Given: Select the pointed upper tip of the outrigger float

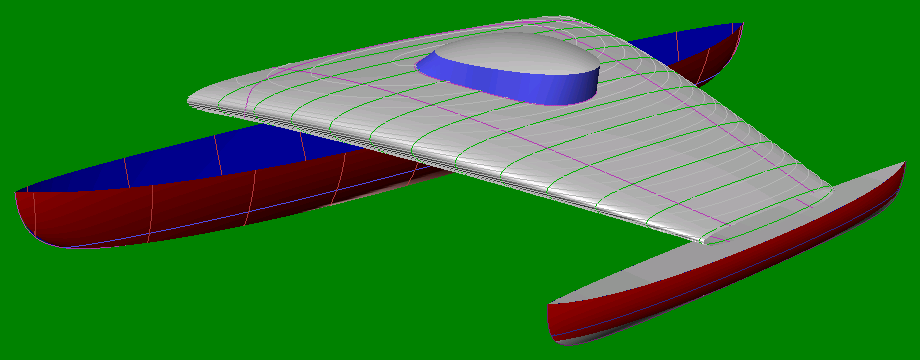Looking at the screenshot, I should [x=897, y=170].
